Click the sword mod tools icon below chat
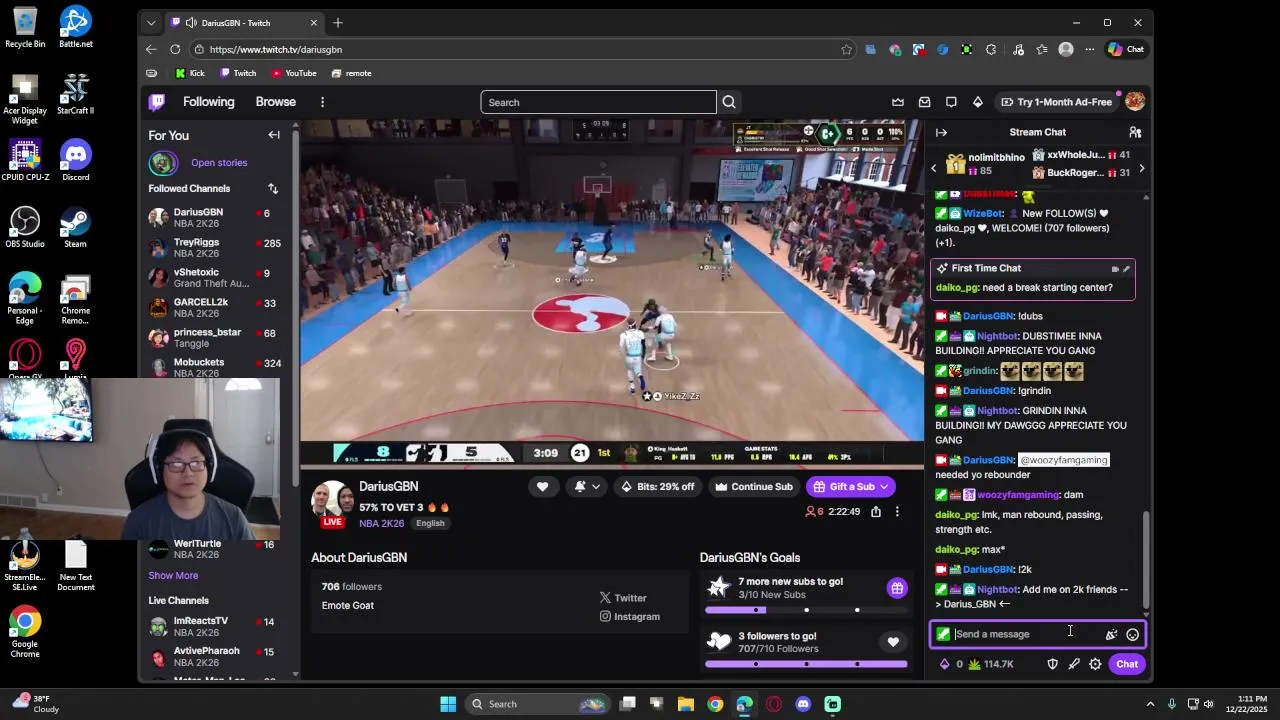 (1074, 664)
